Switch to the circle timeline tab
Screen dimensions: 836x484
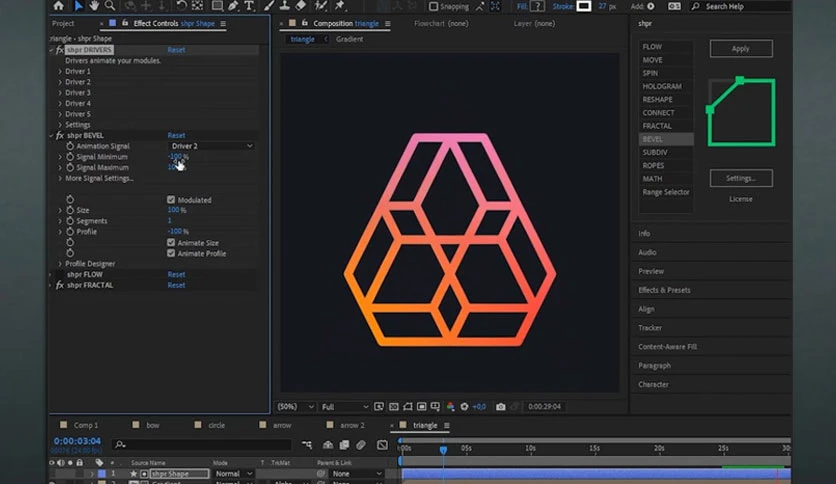pos(216,425)
